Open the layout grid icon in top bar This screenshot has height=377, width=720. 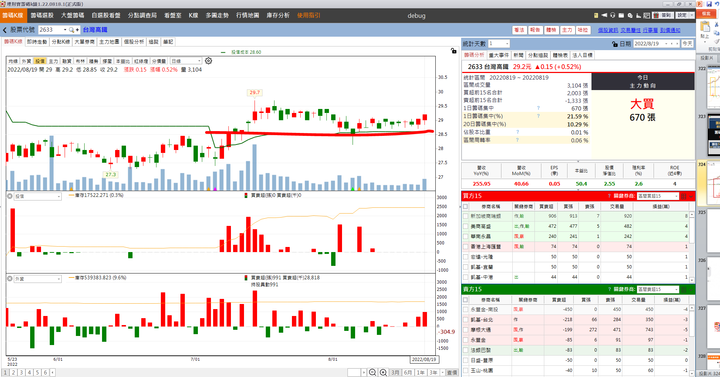(x=647, y=15)
